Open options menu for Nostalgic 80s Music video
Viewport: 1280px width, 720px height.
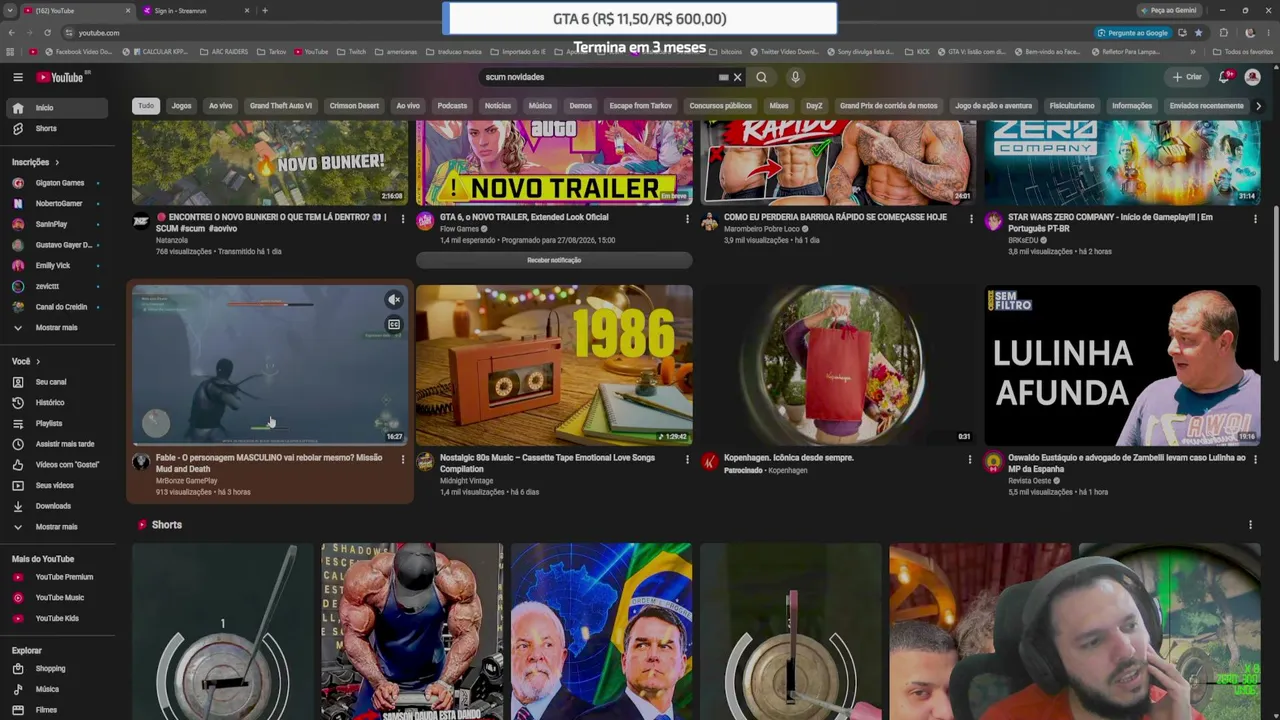687,460
